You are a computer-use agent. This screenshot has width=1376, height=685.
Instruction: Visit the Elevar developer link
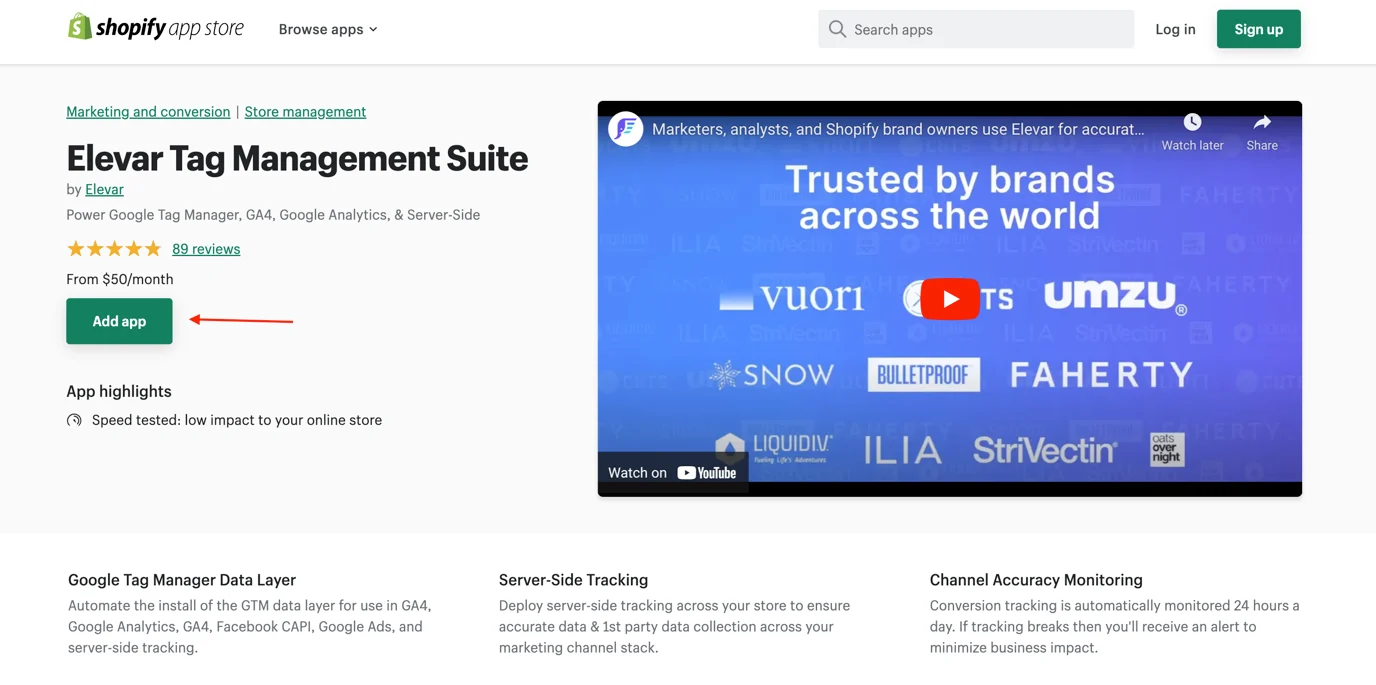(x=104, y=189)
